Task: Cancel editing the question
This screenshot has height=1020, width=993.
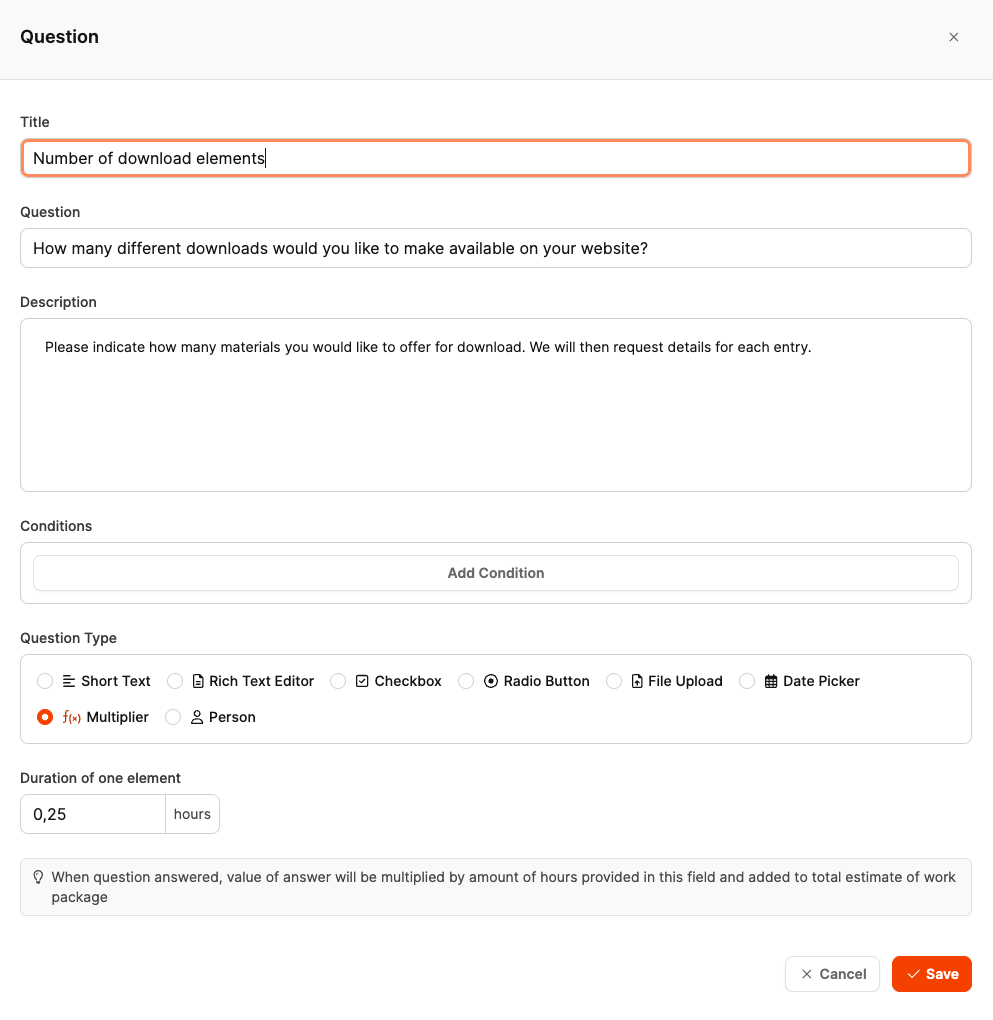Action: [x=832, y=974]
